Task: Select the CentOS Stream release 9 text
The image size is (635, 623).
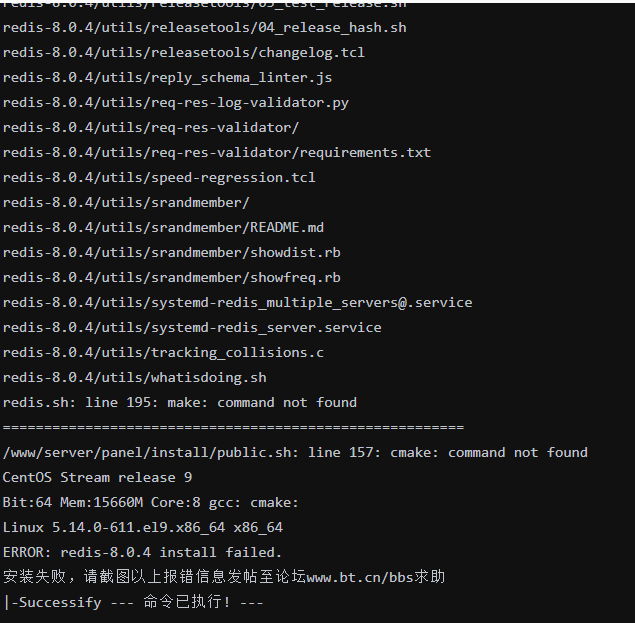Action: click(97, 477)
